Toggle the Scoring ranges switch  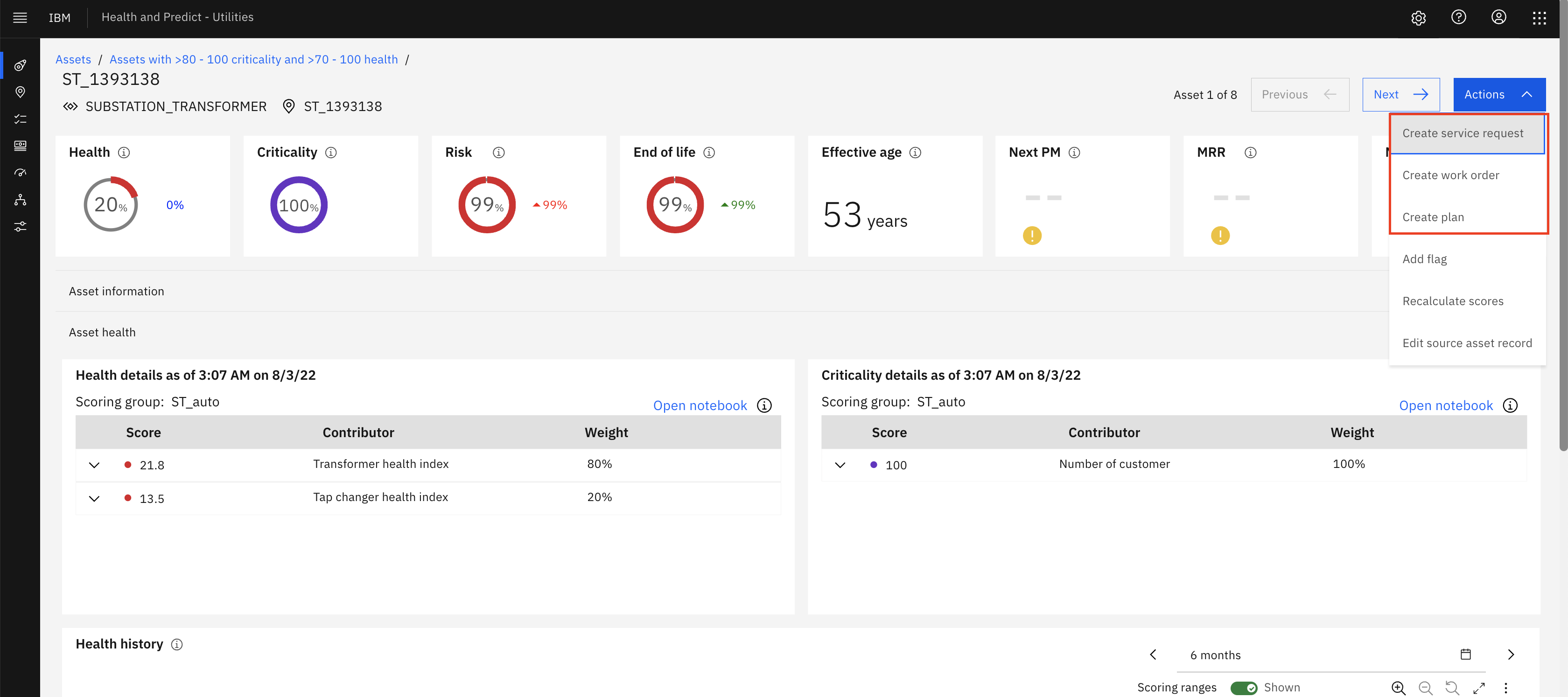1244,688
